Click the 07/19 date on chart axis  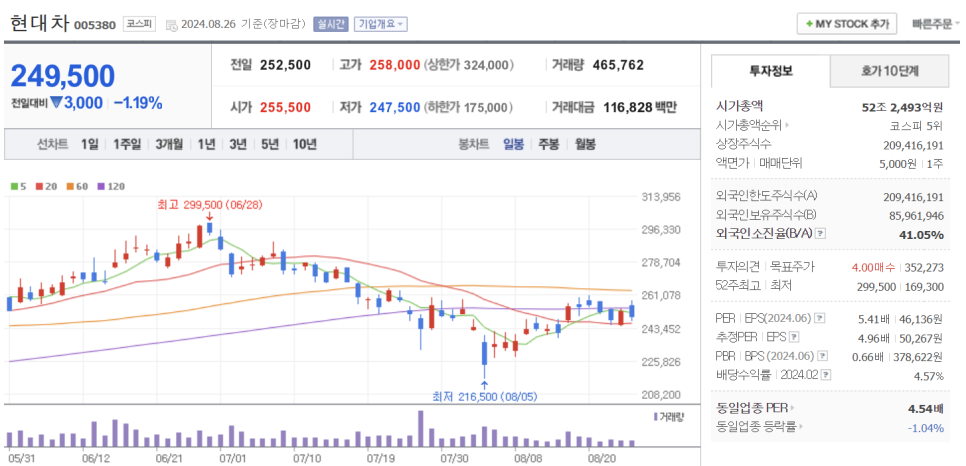[381, 458]
